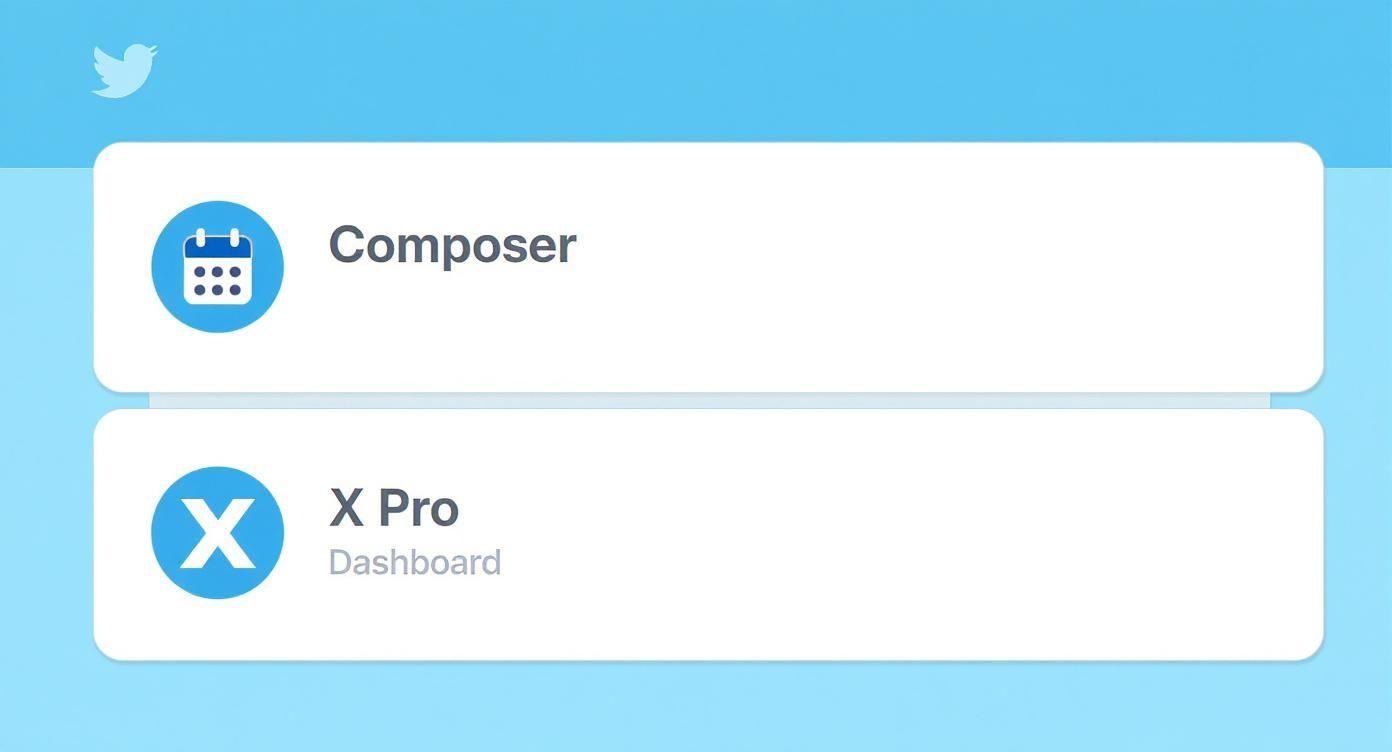Open the Composer title text
Viewport: 1392px width, 752px height.
point(452,245)
